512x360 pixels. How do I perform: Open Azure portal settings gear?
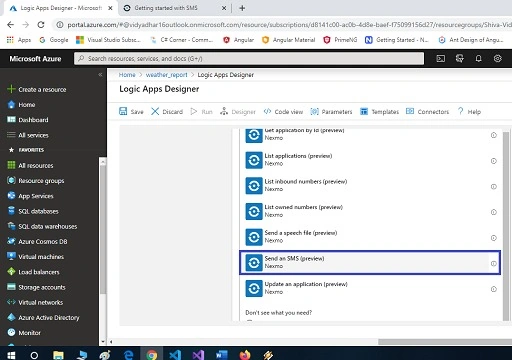coord(497,59)
